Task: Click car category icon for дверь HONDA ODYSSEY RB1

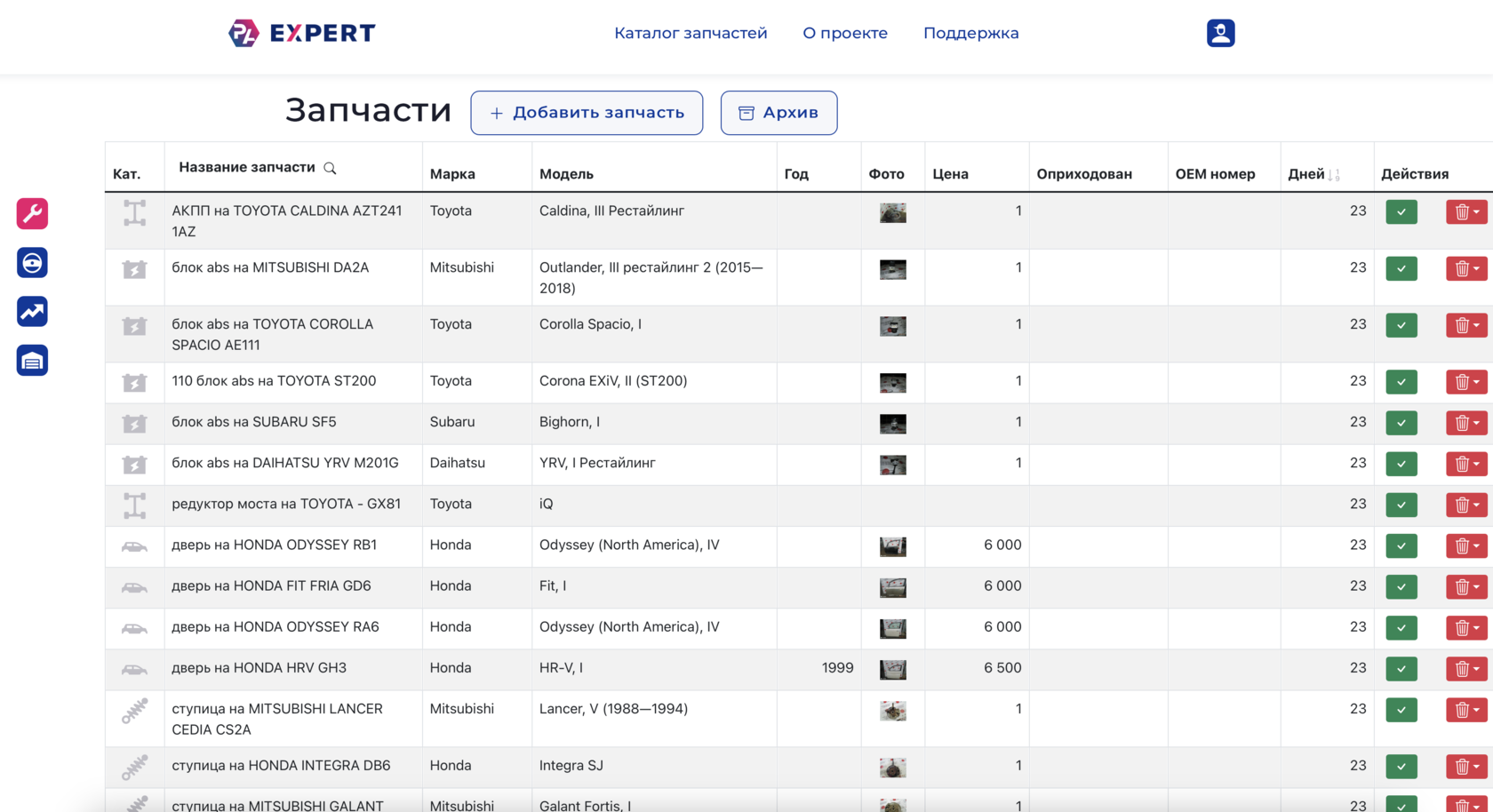Action: tap(134, 546)
